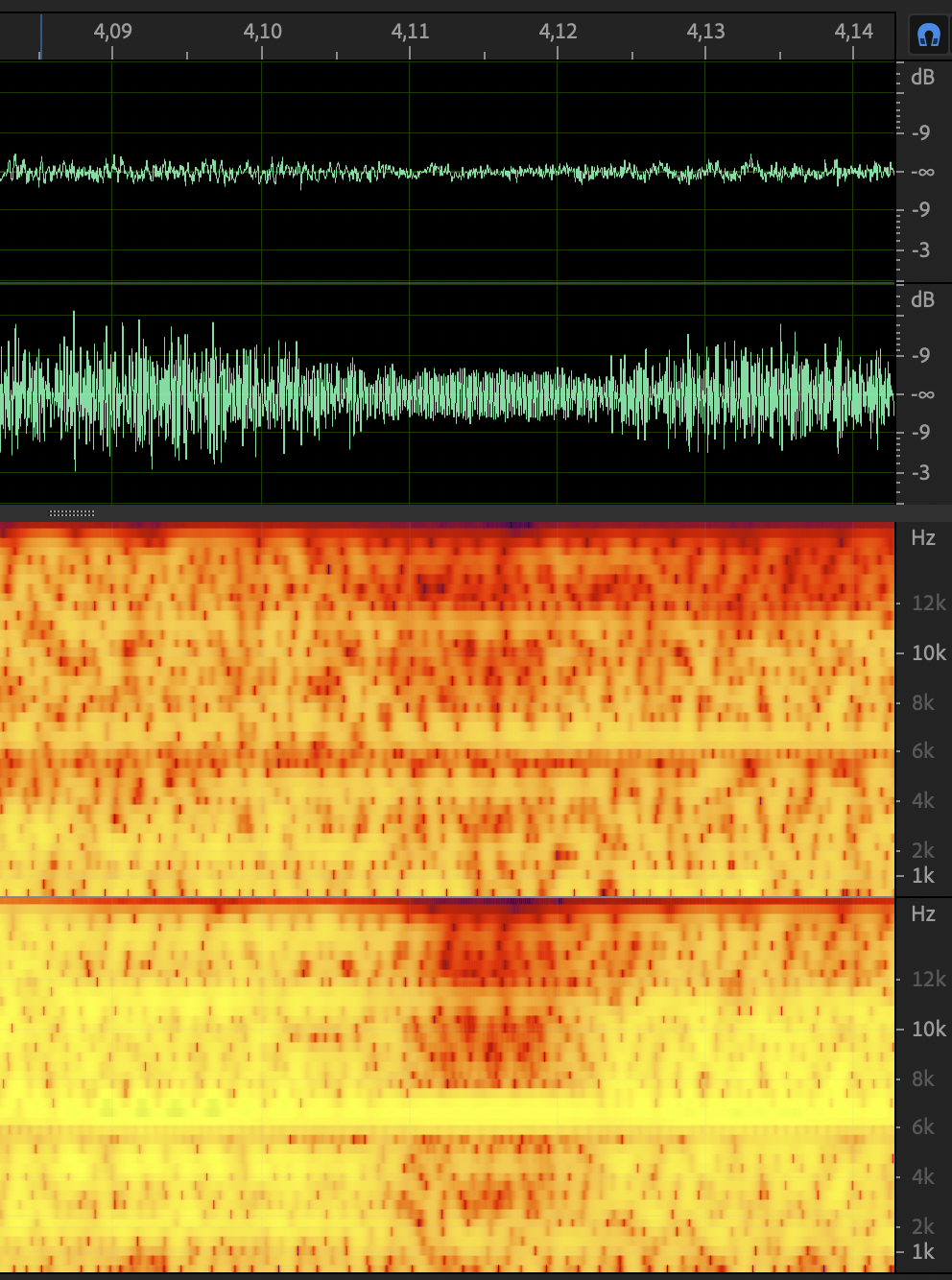Image resolution: width=952 pixels, height=1280 pixels.
Task: Click the 4,12 mark on the timeline ruler
Action: (x=558, y=32)
